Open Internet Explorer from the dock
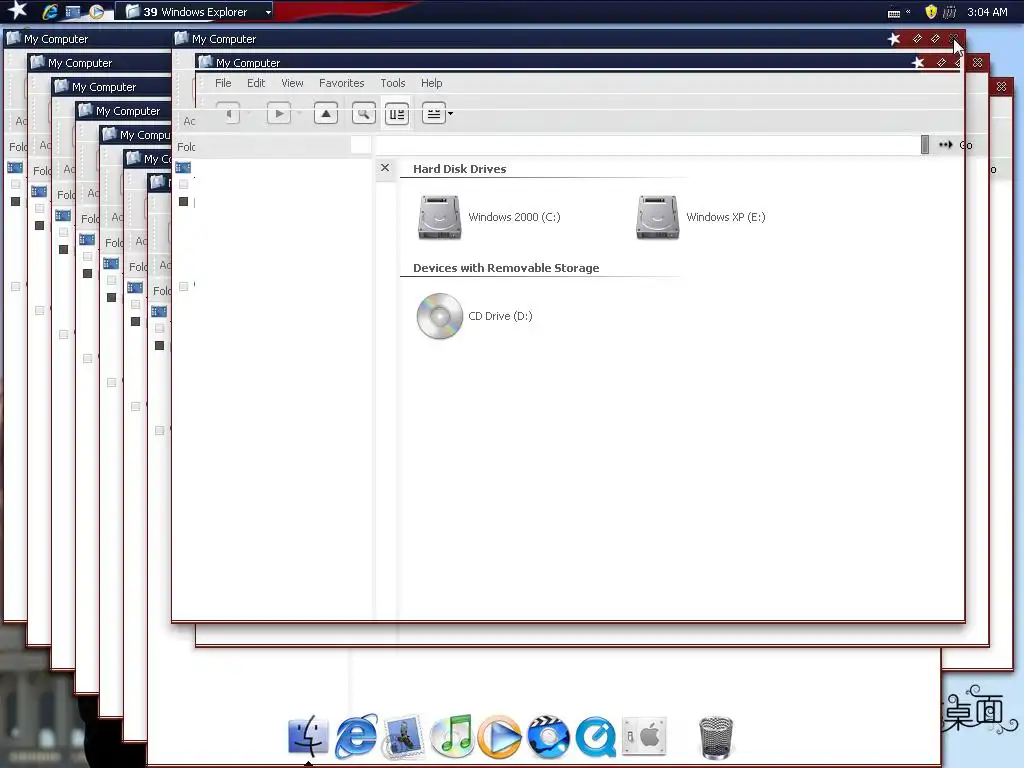This screenshot has height=768, width=1024. pyautogui.click(x=356, y=737)
